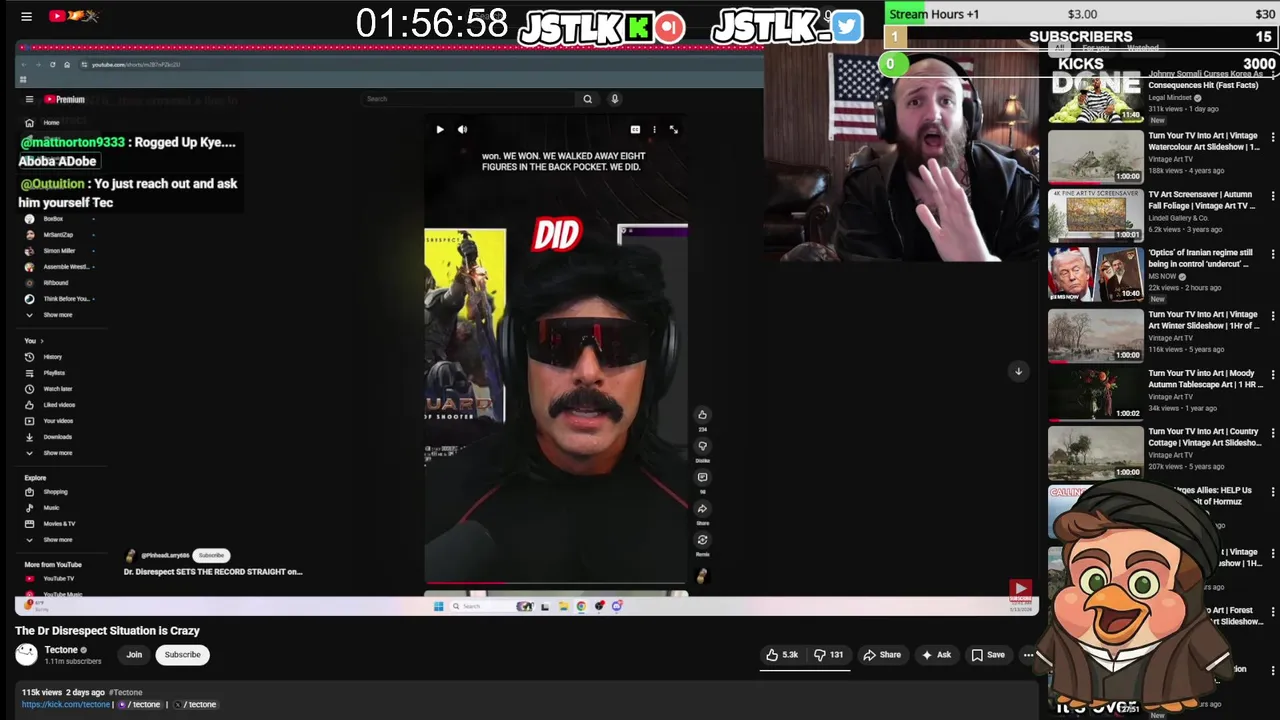Open the YouTube guide hamburger menu
The width and height of the screenshot is (1280, 720).
(x=26, y=16)
